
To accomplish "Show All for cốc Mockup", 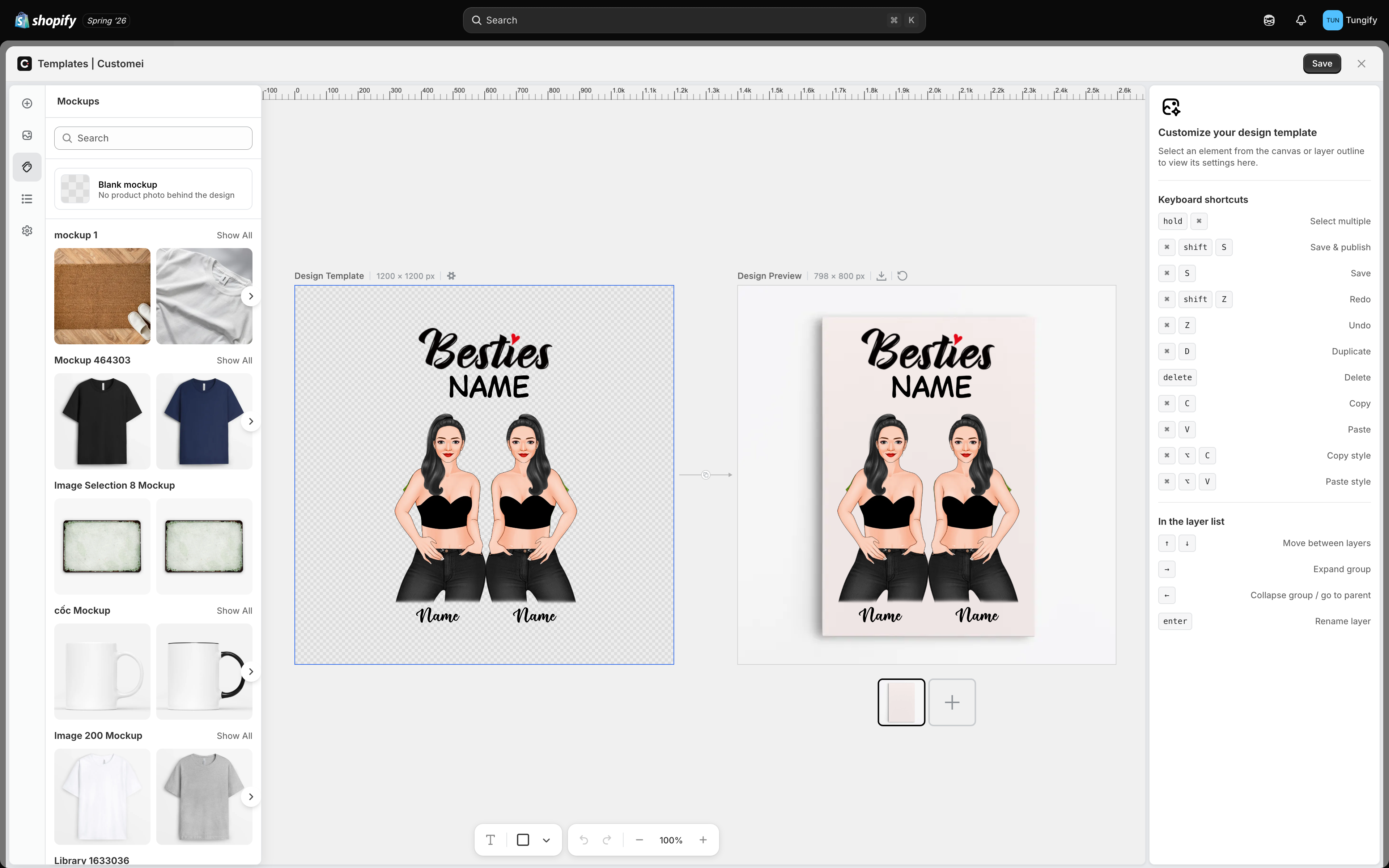I will click(234, 611).
